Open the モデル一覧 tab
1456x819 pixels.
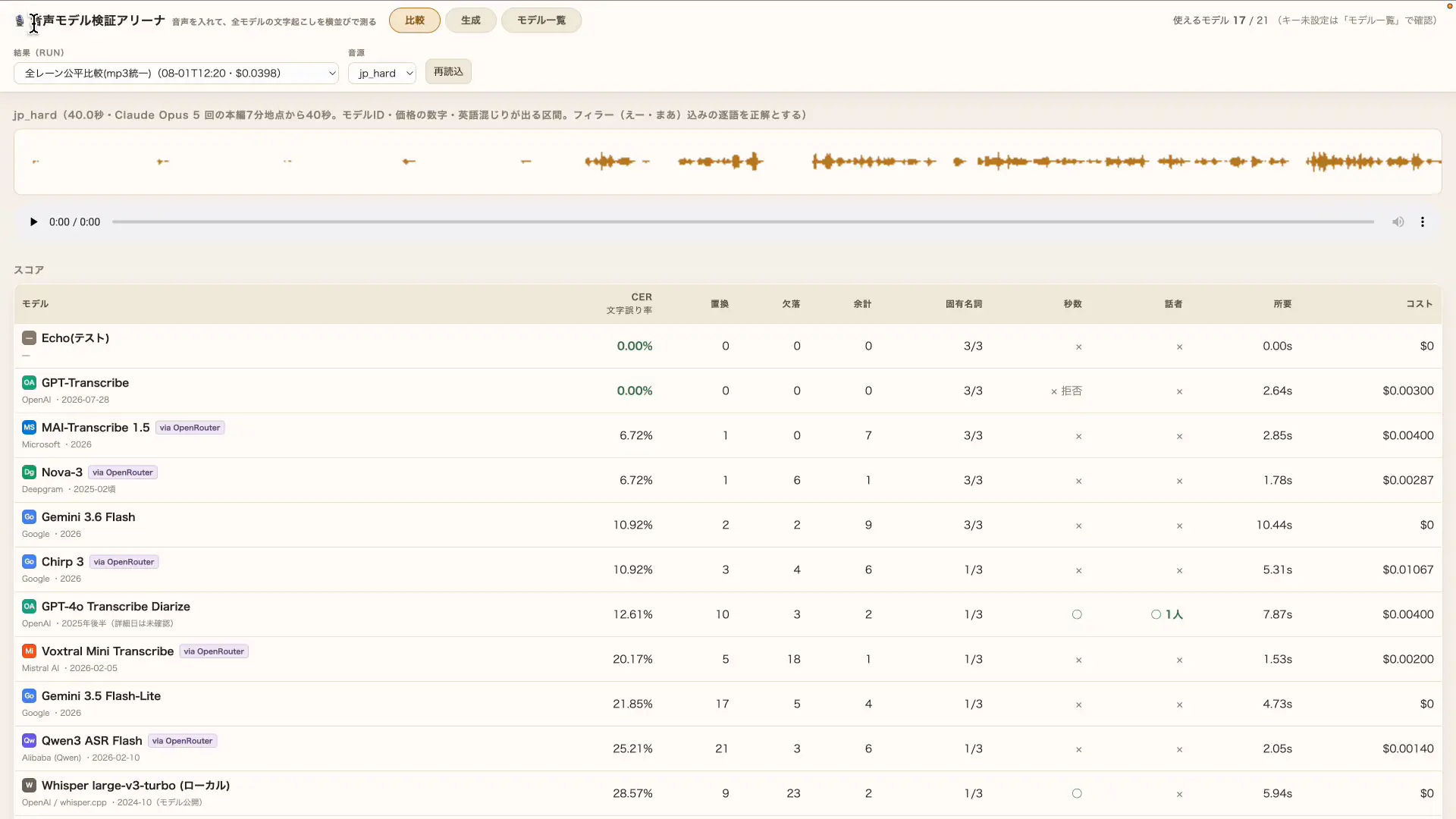point(541,20)
